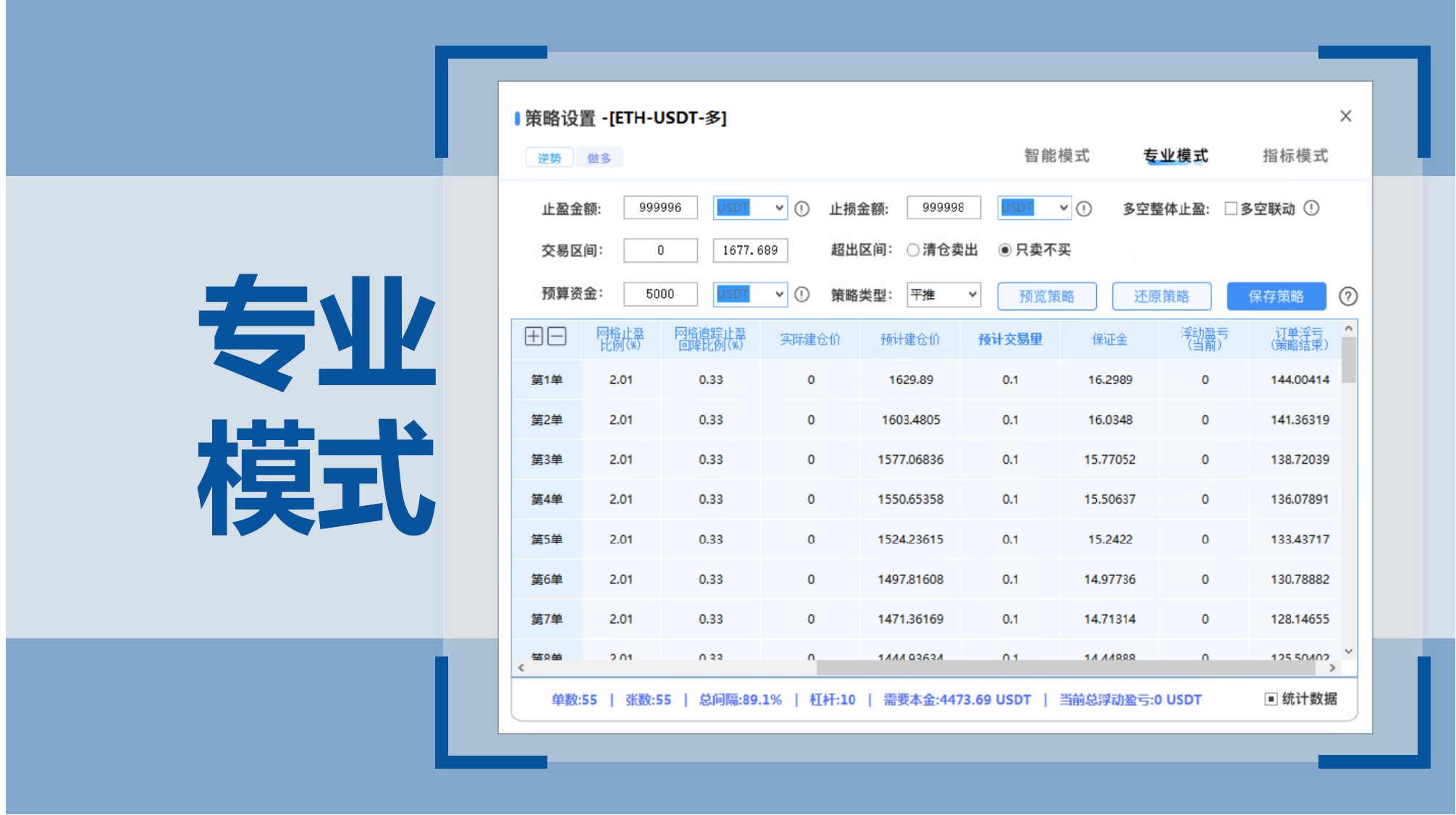Switch to the 指标模式 tab
The image size is (1456, 815).
pyautogui.click(x=1295, y=156)
